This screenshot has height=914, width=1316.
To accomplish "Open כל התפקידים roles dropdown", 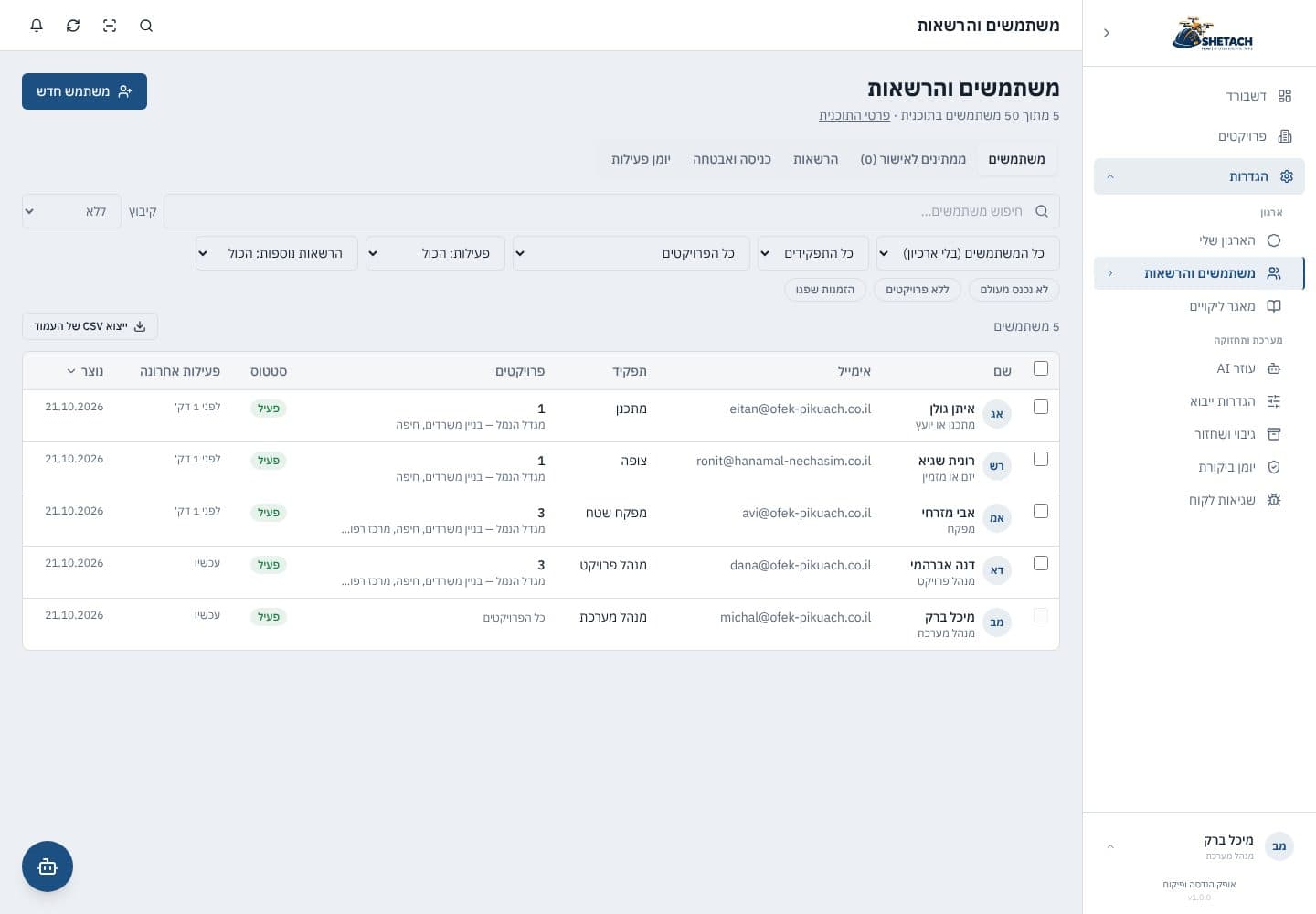I will pyautogui.click(x=813, y=253).
